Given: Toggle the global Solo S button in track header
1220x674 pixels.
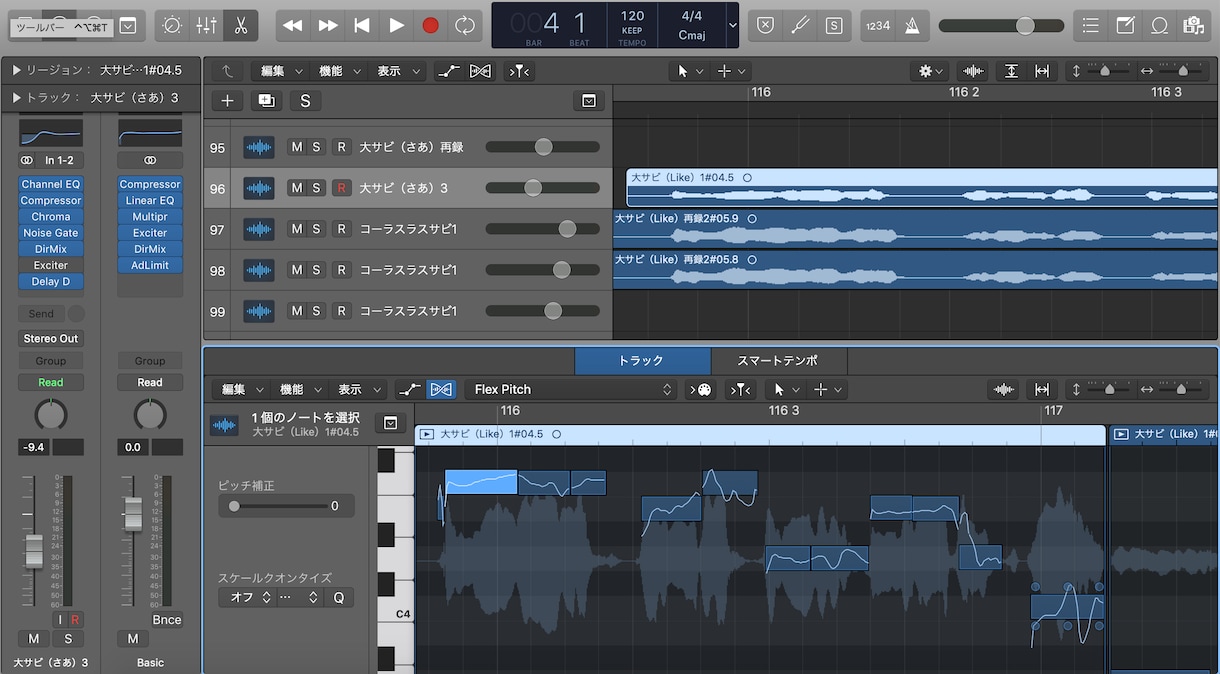Looking at the screenshot, I should pos(305,101).
